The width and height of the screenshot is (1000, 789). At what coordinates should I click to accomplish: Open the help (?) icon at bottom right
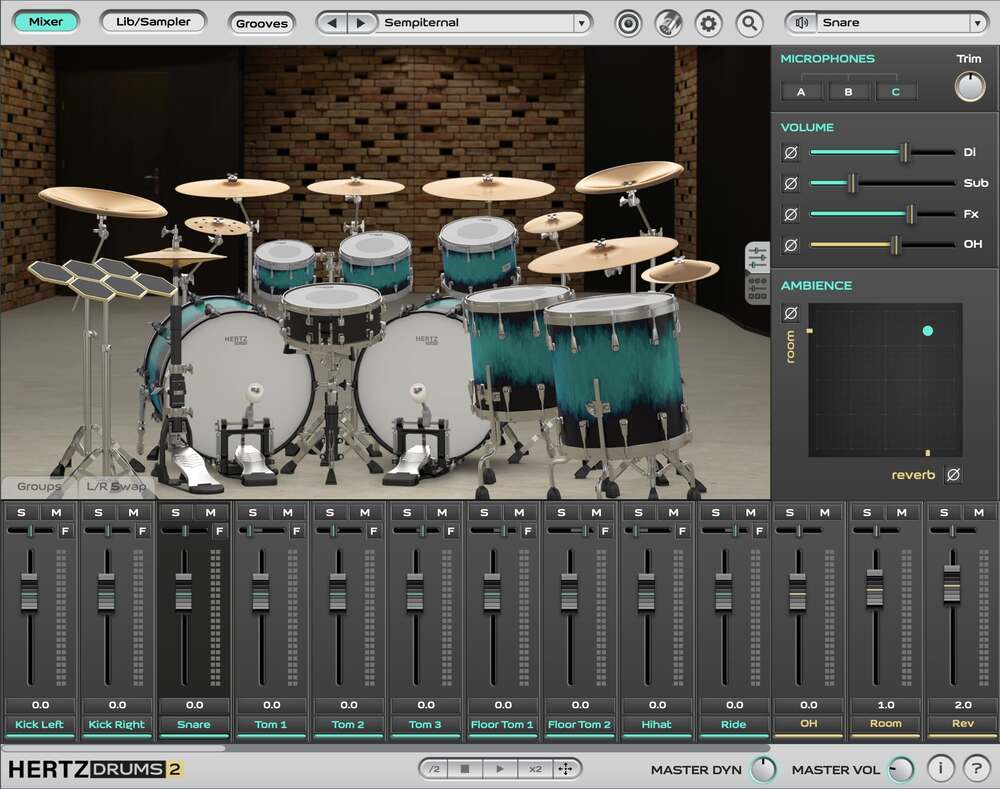[x=977, y=768]
